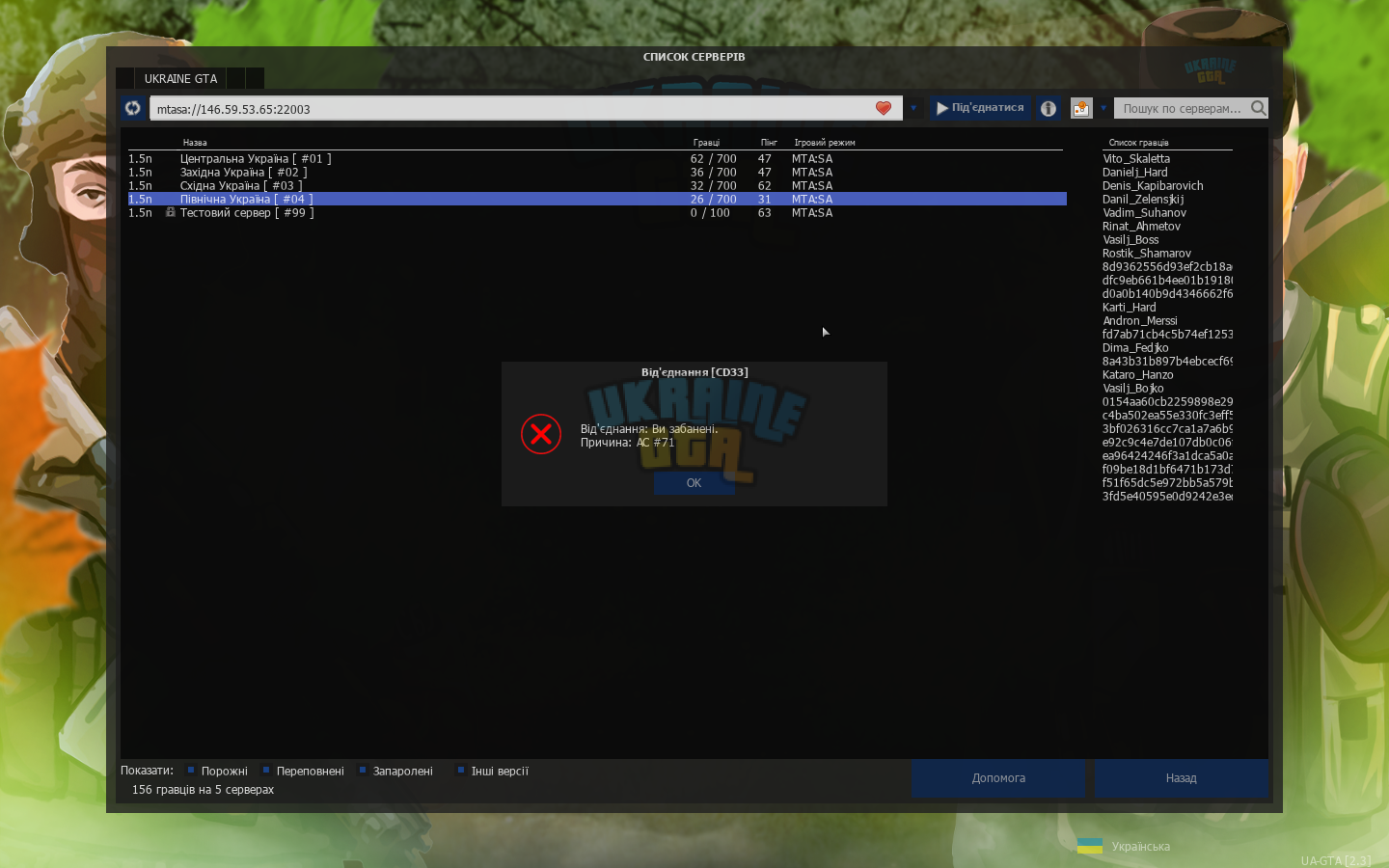Screen dimensions: 1389x868
Task: Select the Центральна Україна [ #01 ] server
Action: click(x=597, y=159)
